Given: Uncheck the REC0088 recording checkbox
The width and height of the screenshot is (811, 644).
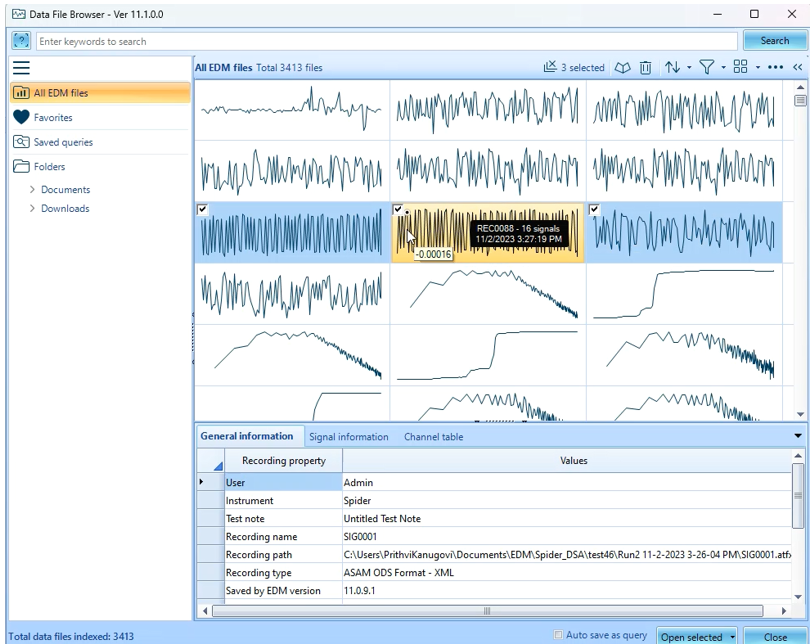Looking at the screenshot, I should pyautogui.click(x=399, y=207).
